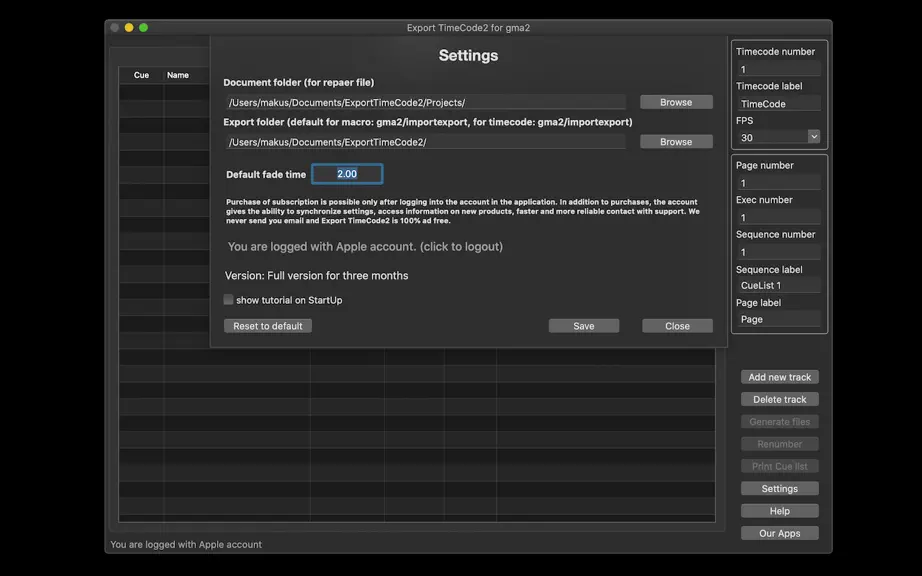The height and width of the screenshot is (576, 922).
Task: Save the settings
Action: coord(584,326)
